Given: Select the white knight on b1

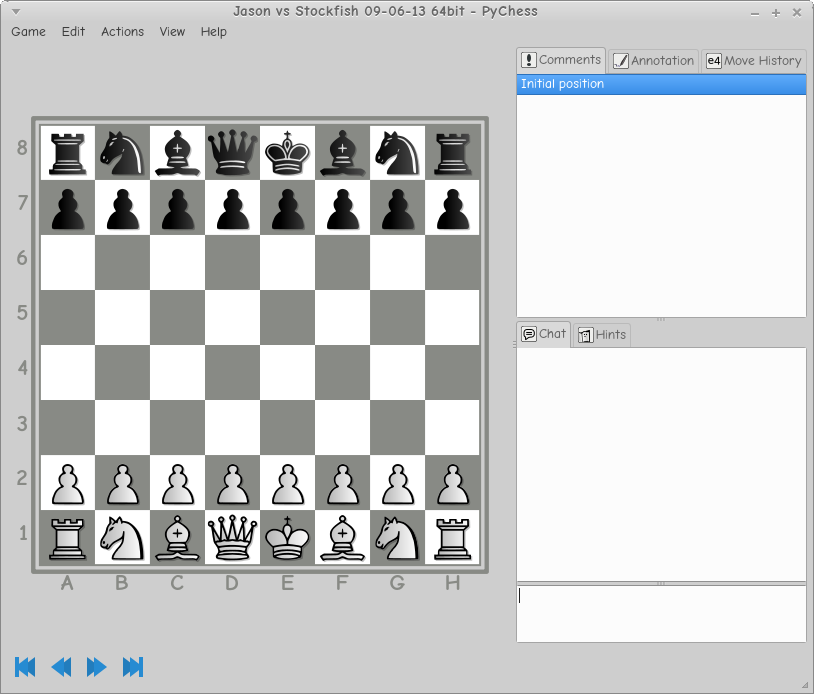Looking at the screenshot, I should [x=122, y=538].
